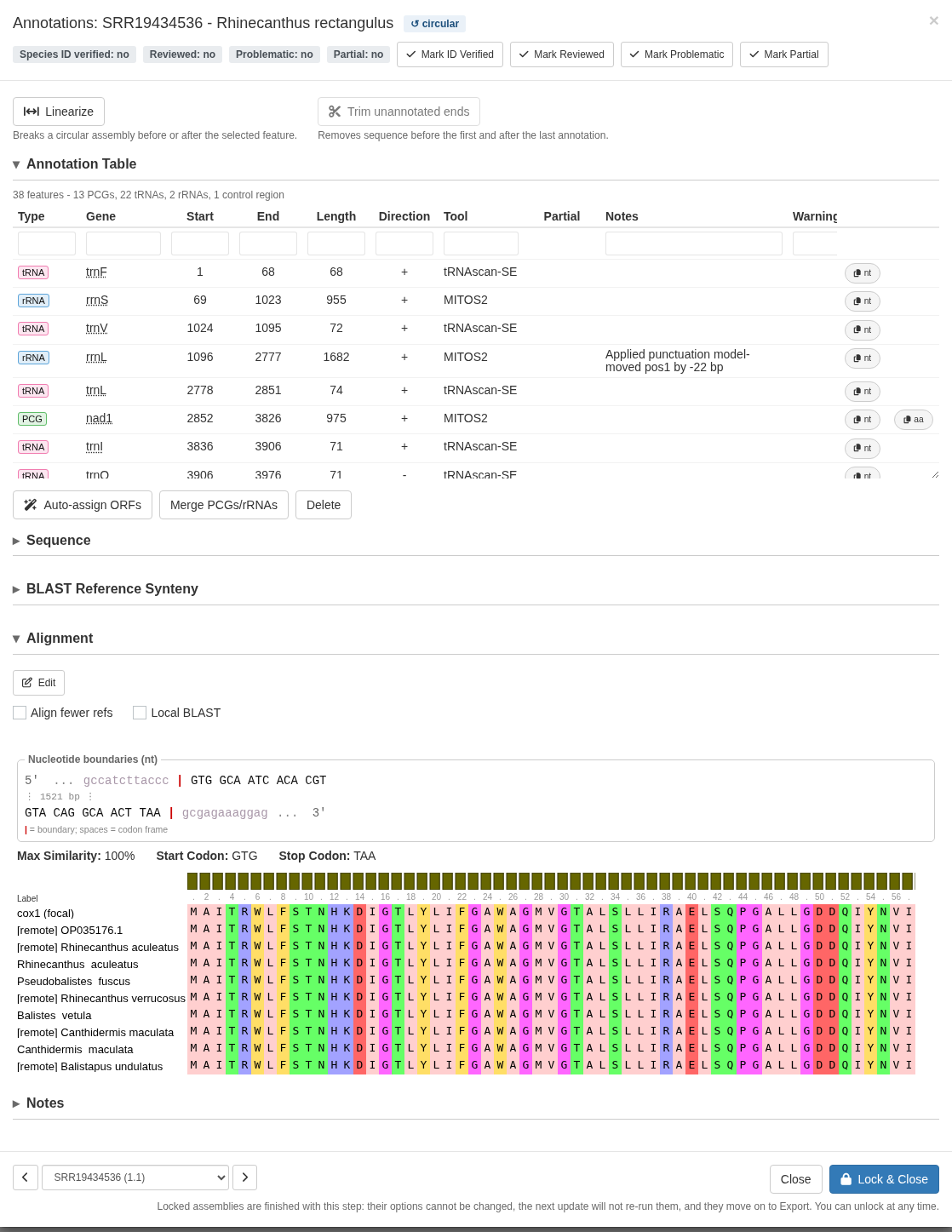
Task: Sort table by Type column header
Action: pyautogui.click(x=32, y=216)
